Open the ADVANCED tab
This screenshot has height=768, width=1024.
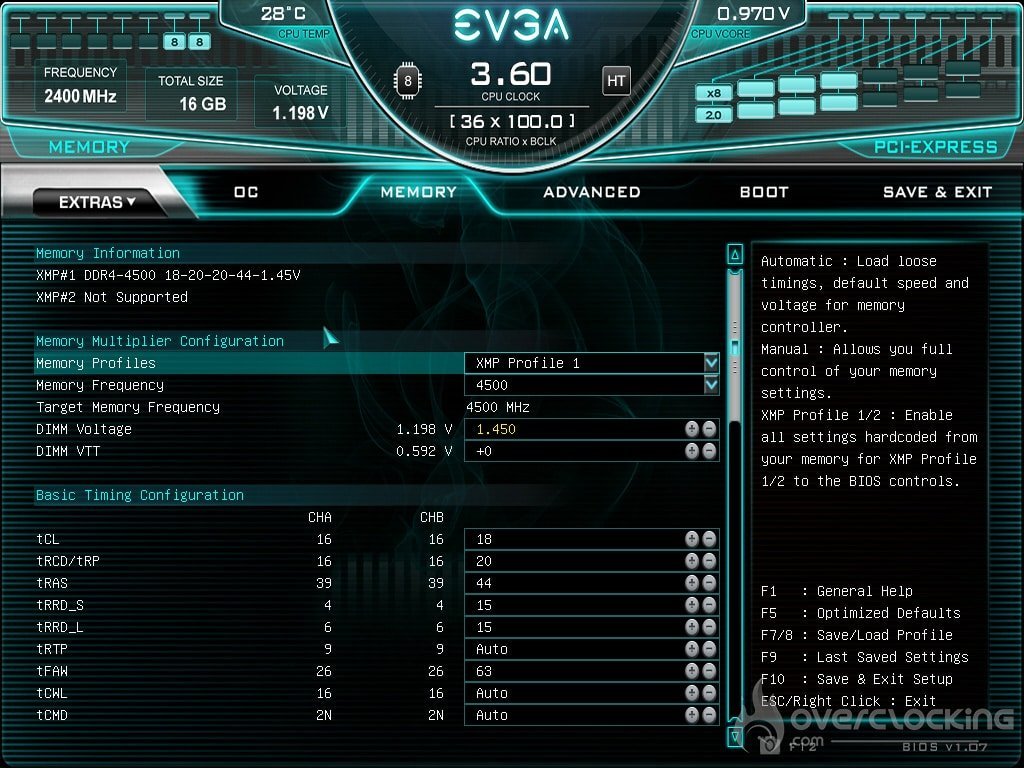592,192
